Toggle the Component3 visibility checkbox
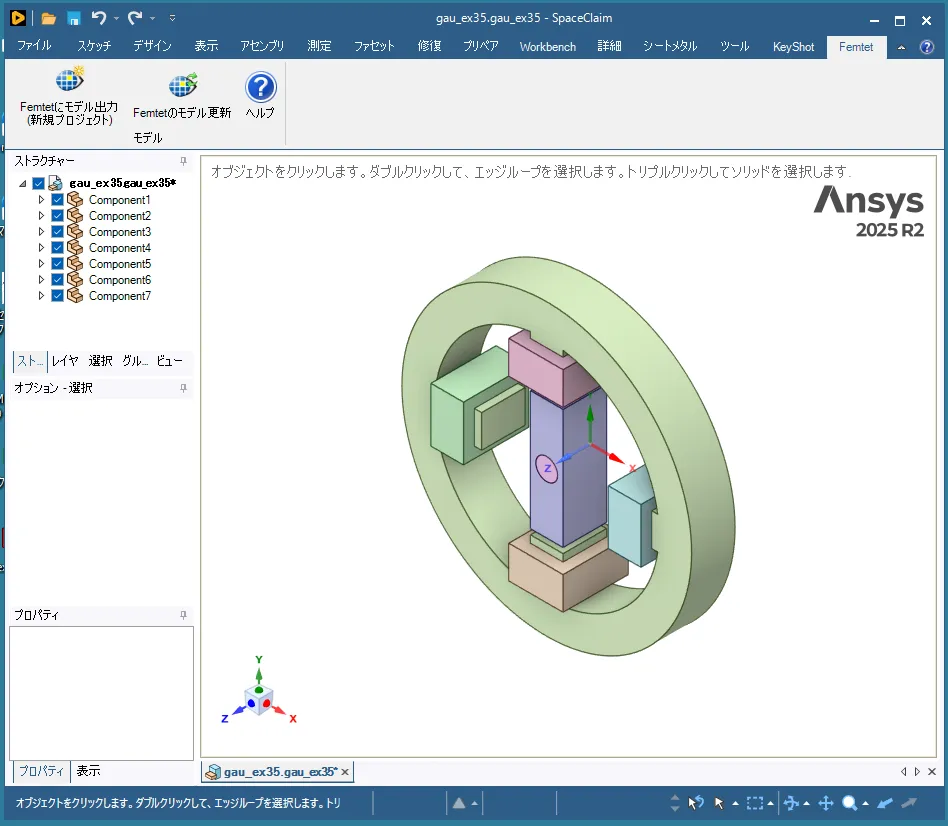The image size is (948, 826). (57, 232)
